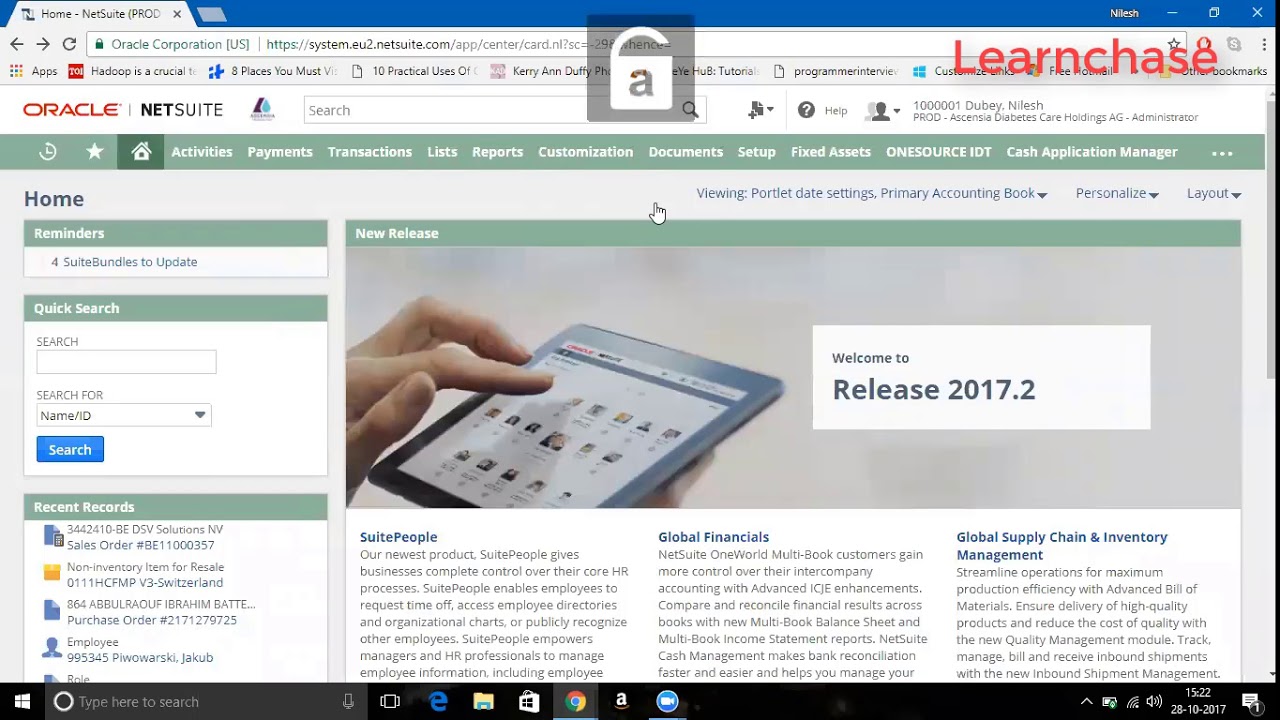Expand the Viewing portlet date settings dropdown
The image size is (1280, 720).
(x=872, y=193)
